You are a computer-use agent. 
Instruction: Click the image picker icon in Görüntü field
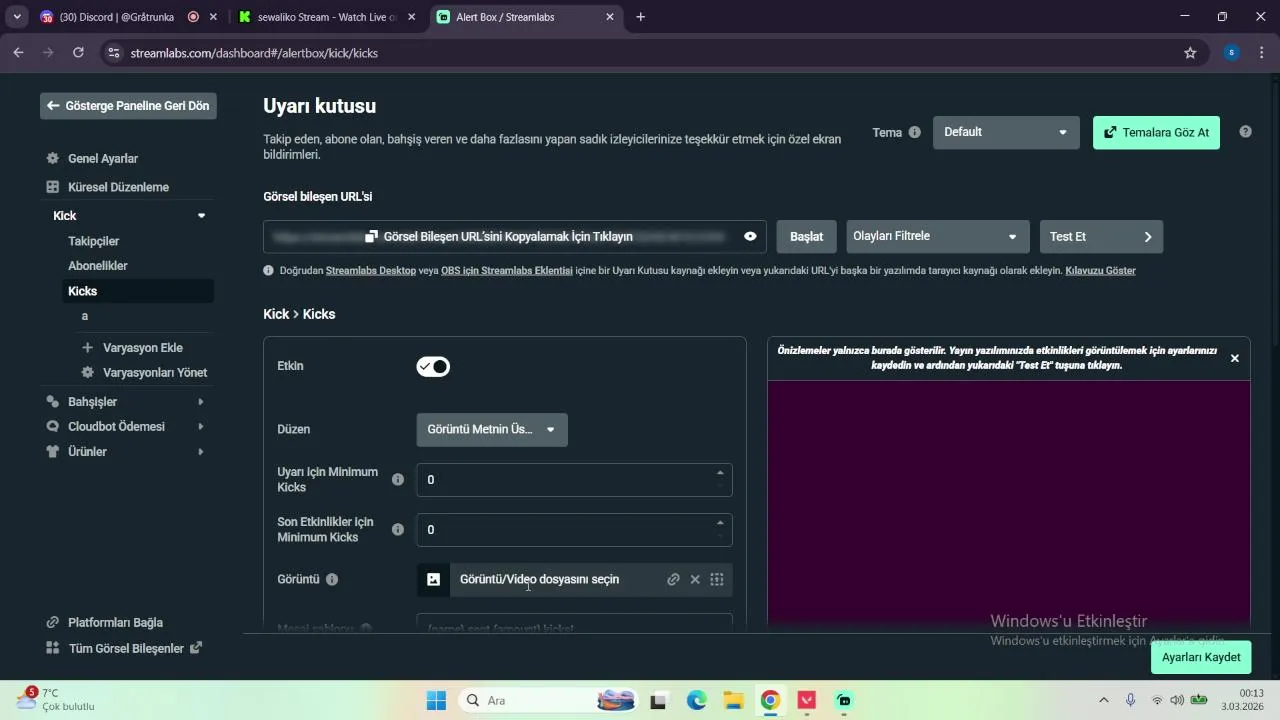(433, 579)
